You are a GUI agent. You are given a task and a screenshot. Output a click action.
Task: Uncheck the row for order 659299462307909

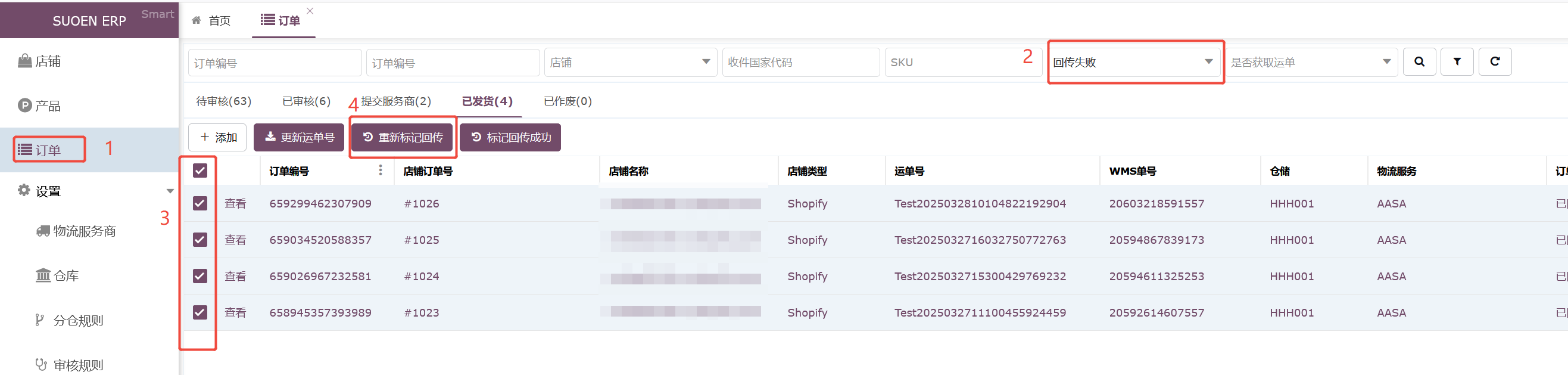click(199, 203)
